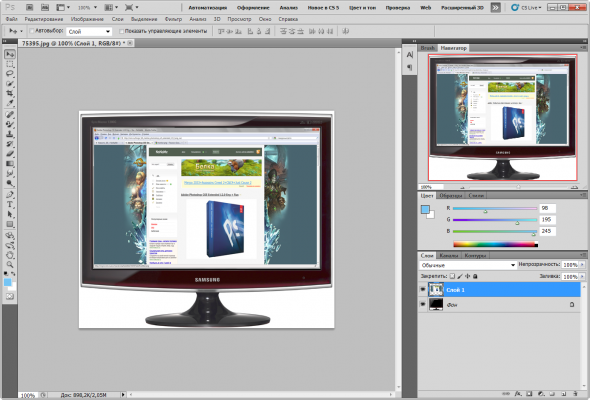The height and width of the screenshot is (400, 590).
Task: Open the View Extras dropdown
Action: pos(63,8)
